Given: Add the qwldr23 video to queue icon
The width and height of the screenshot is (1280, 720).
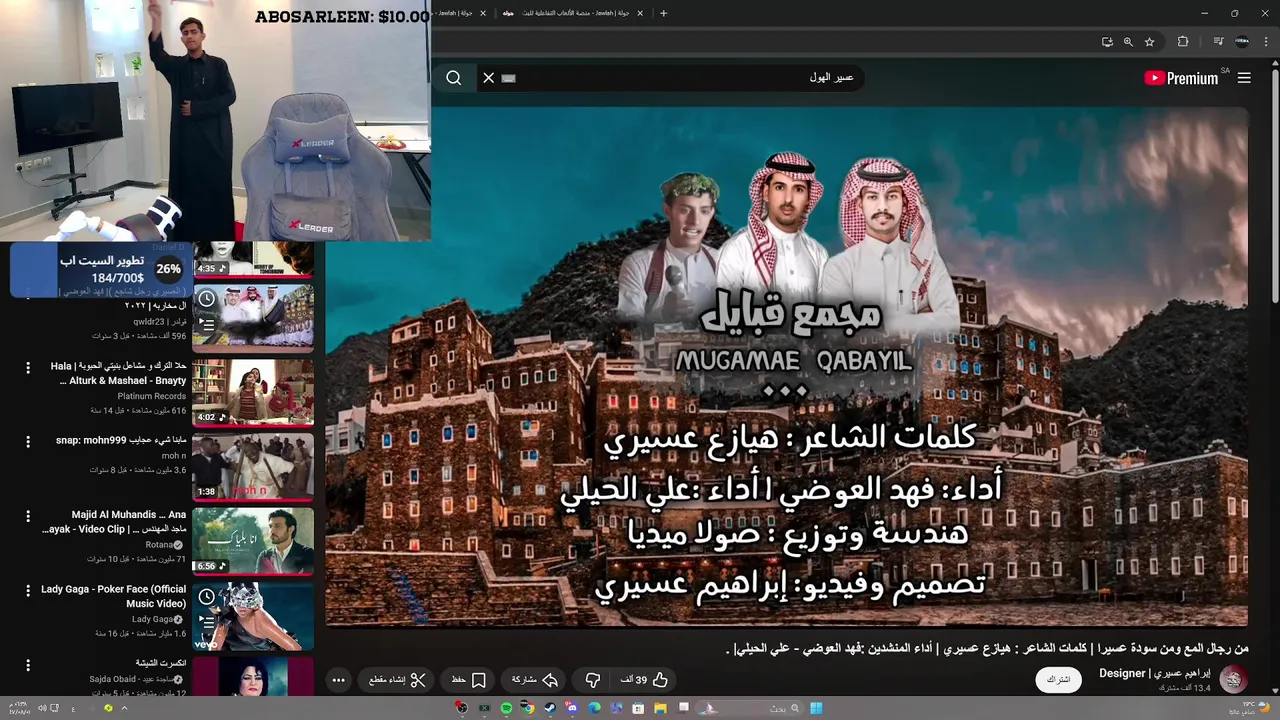Looking at the screenshot, I should point(206,323).
